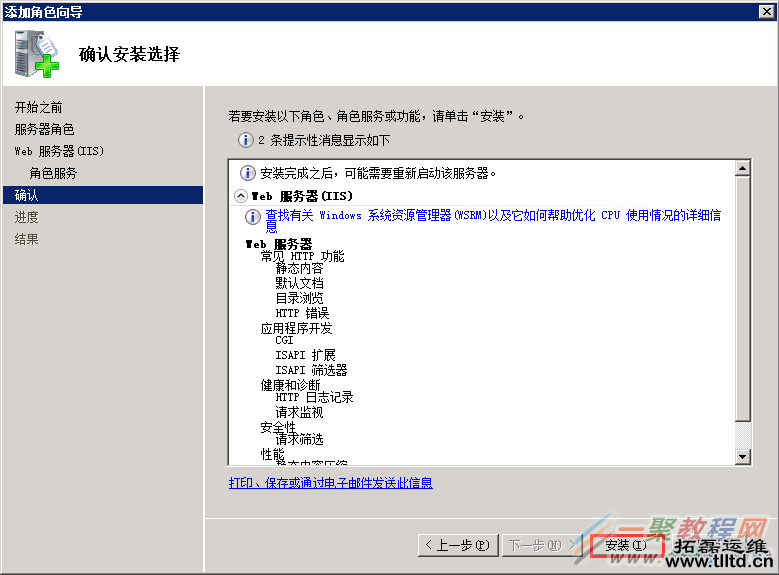Viewport: 779px width, 575px height.
Task: Click the scrollbar up arrow in details list
Action: pyautogui.click(x=742, y=168)
